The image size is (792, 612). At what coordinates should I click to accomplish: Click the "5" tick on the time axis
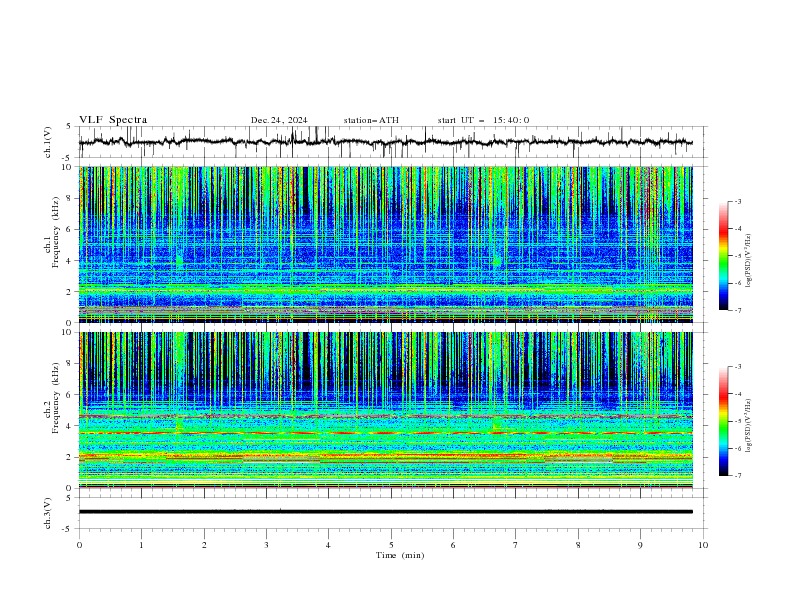(x=391, y=545)
